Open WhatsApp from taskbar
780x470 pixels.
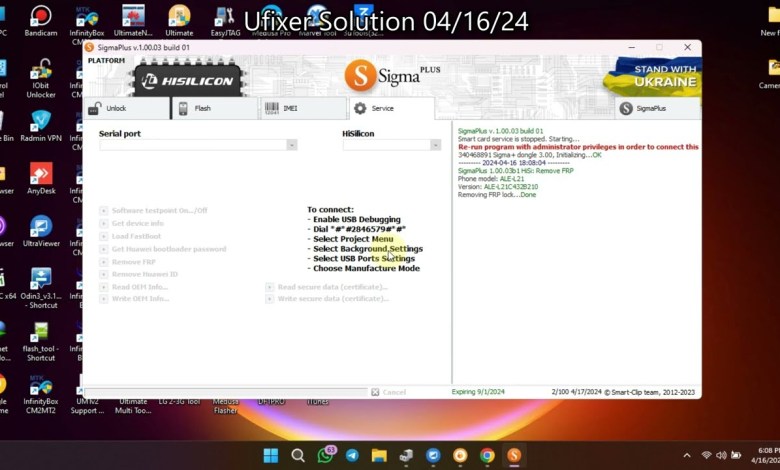click(325, 455)
